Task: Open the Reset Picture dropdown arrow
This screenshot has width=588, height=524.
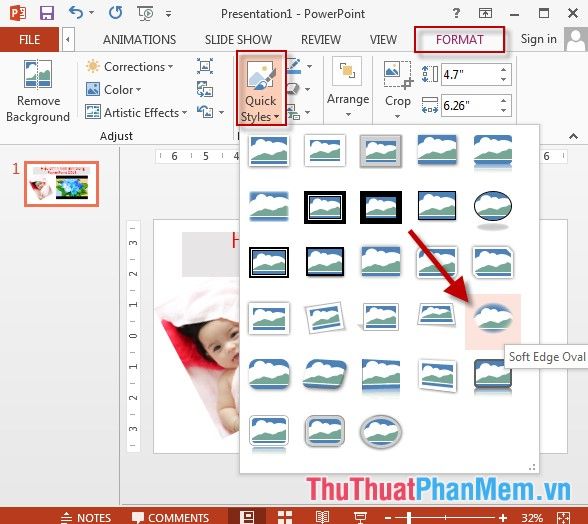Action: tap(222, 112)
